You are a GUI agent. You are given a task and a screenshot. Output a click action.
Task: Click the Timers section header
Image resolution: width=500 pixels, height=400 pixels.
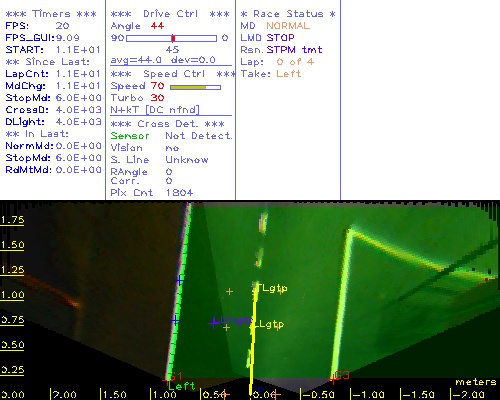point(51,14)
